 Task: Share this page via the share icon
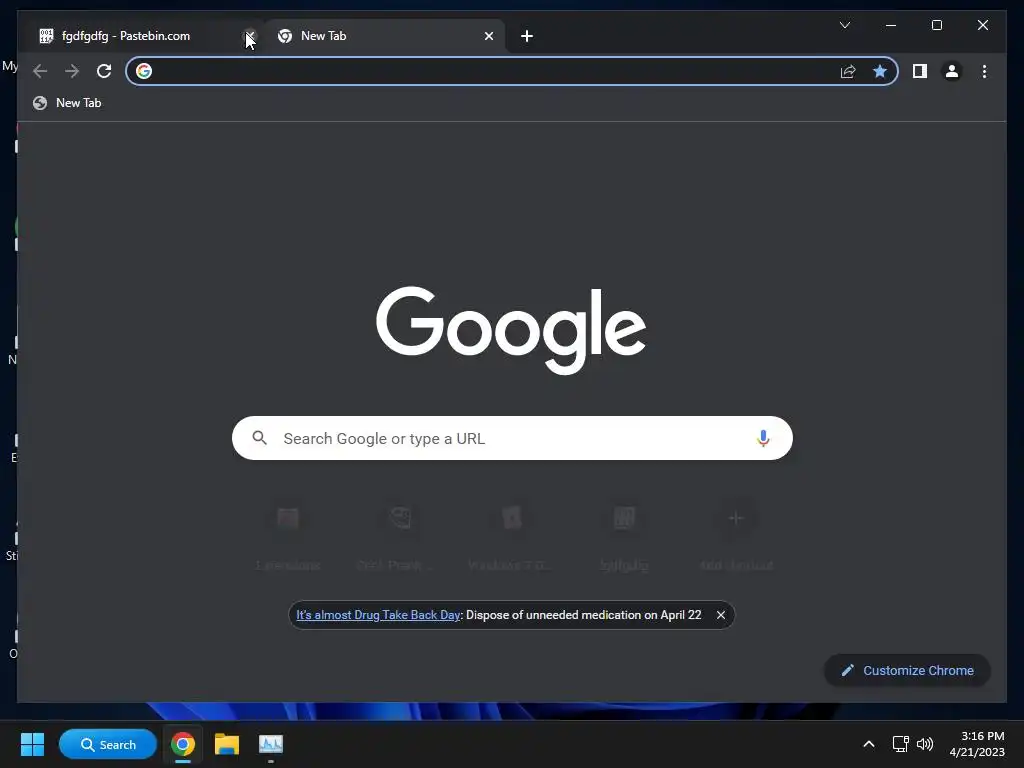point(848,71)
